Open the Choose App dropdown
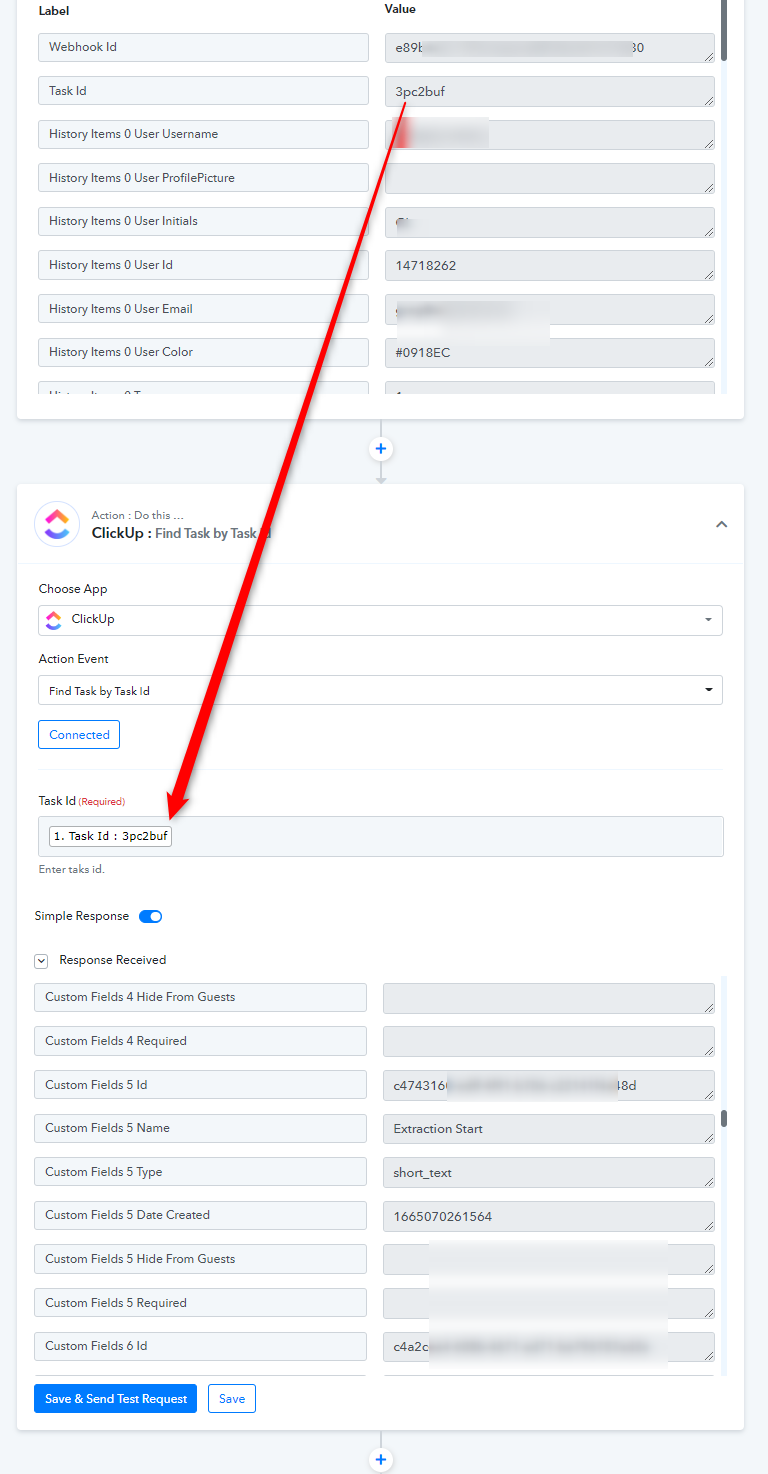Screen dimensions: 768x1474 380,620
